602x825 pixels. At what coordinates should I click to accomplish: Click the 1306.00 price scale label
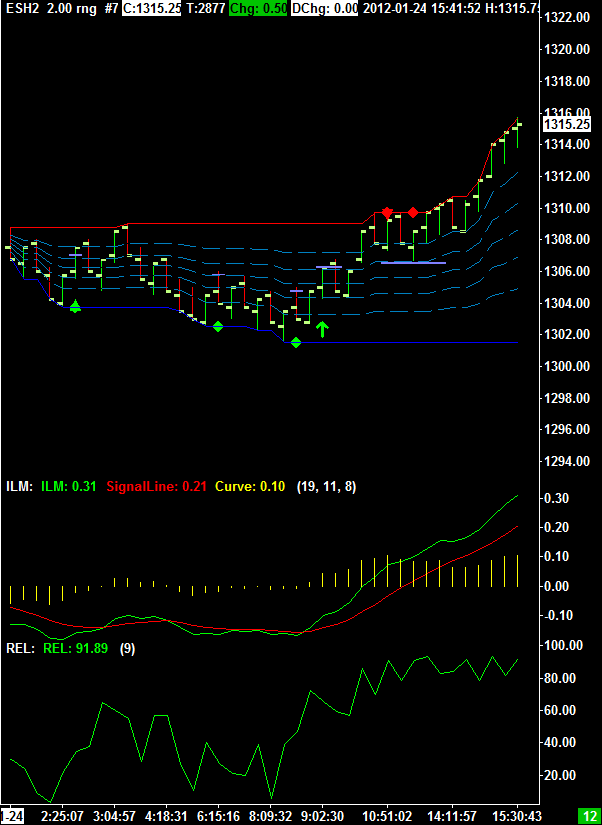tap(566, 271)
